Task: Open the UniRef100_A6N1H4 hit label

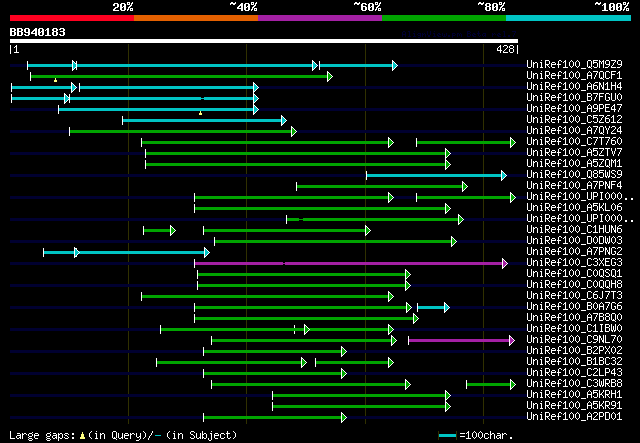Action: [574, 87]
